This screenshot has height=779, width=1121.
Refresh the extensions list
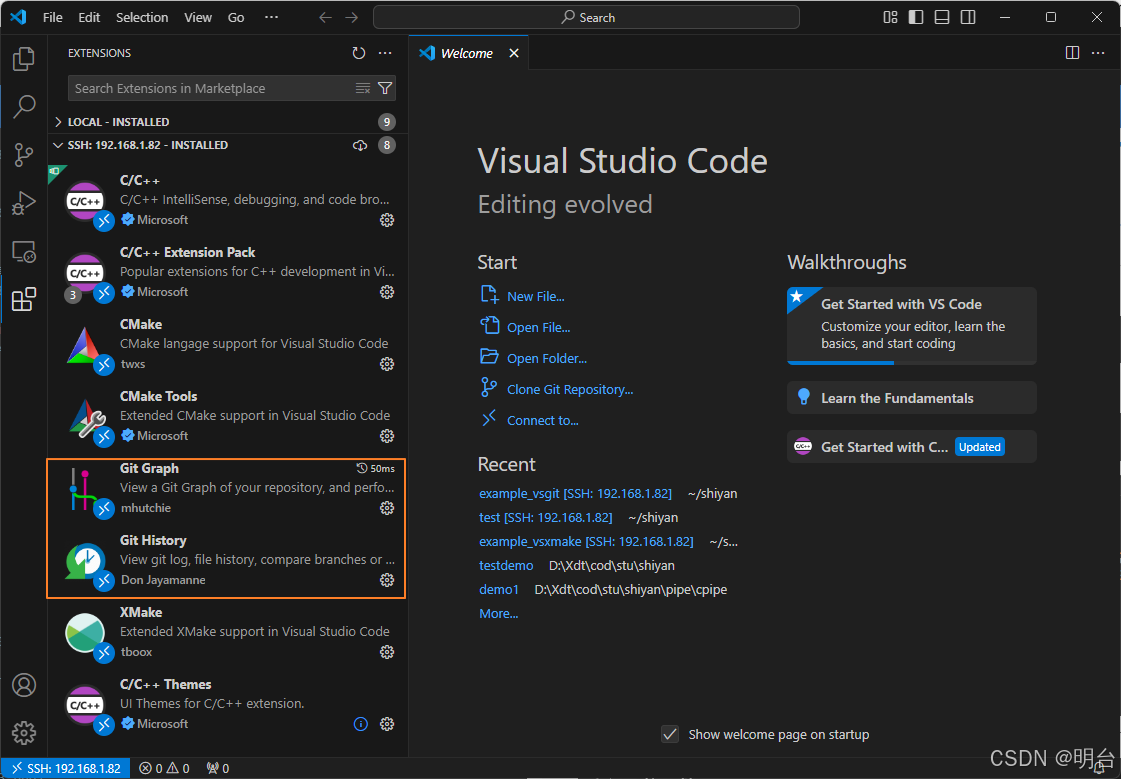point(359,53)
